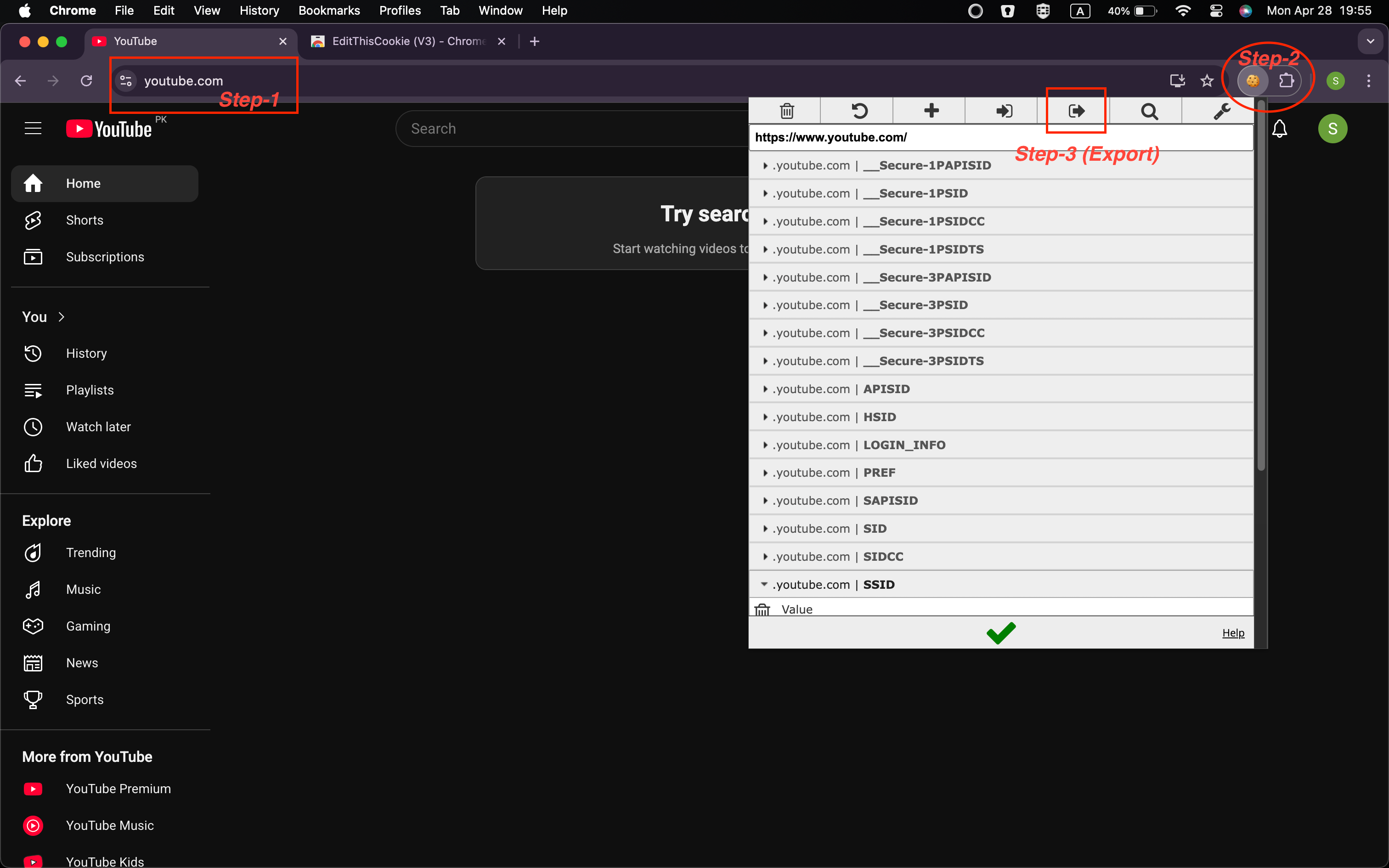Close the EditThisCookie tab
This screenshot has height=868, width=1389.
pos(501,41)
